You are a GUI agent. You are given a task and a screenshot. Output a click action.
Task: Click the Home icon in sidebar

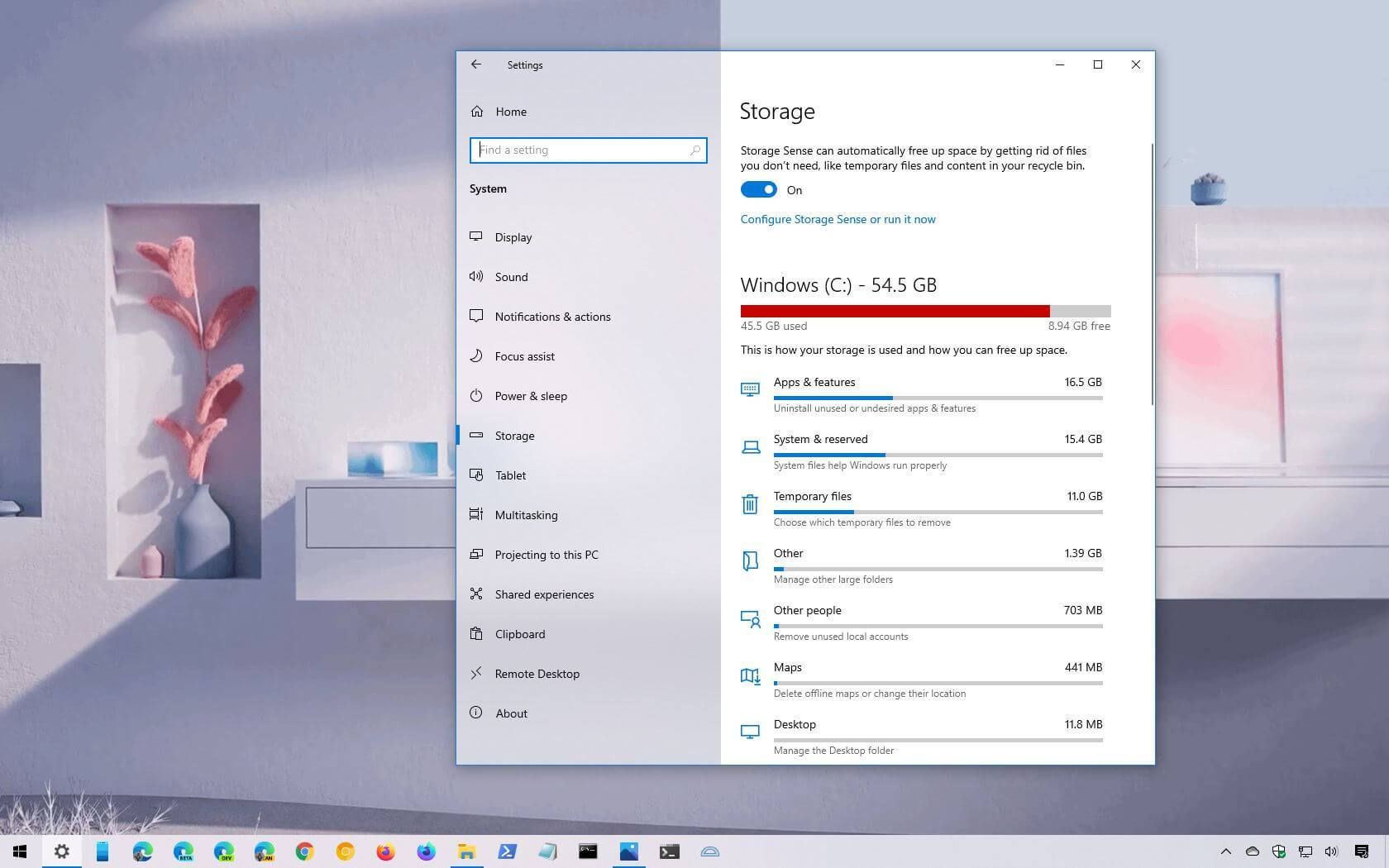click(477, 112)
